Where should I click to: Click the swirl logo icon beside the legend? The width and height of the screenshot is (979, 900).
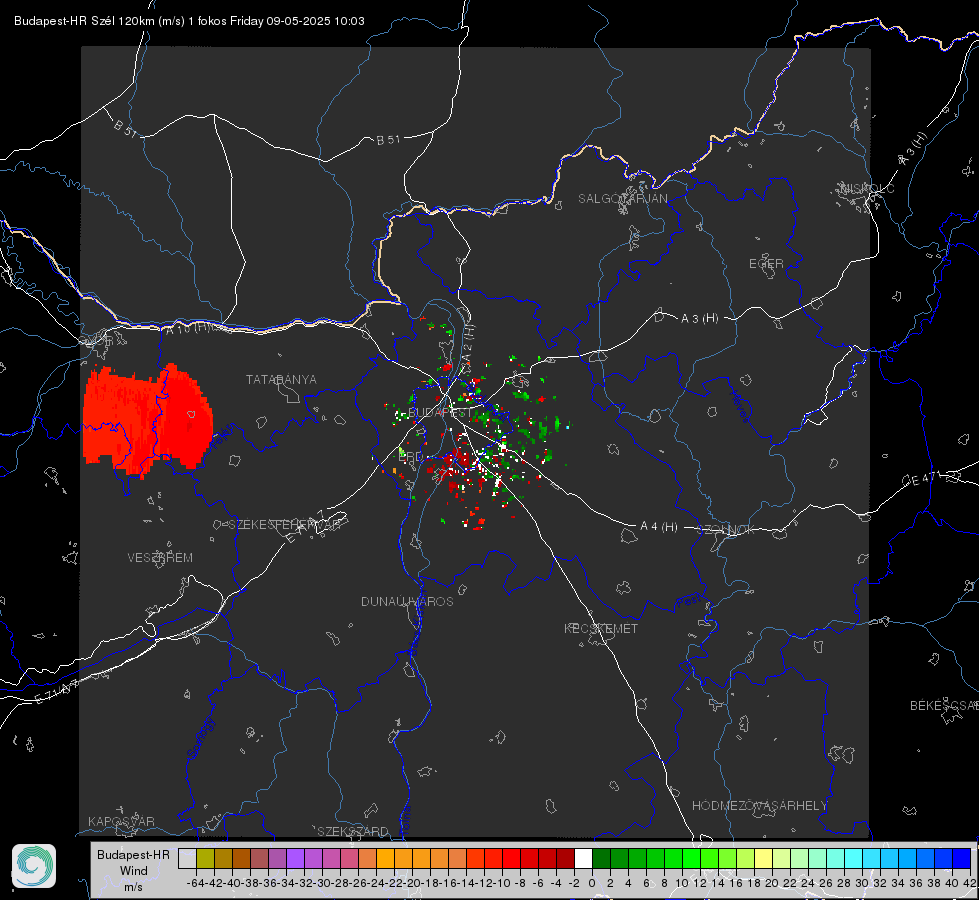point(34,866)
